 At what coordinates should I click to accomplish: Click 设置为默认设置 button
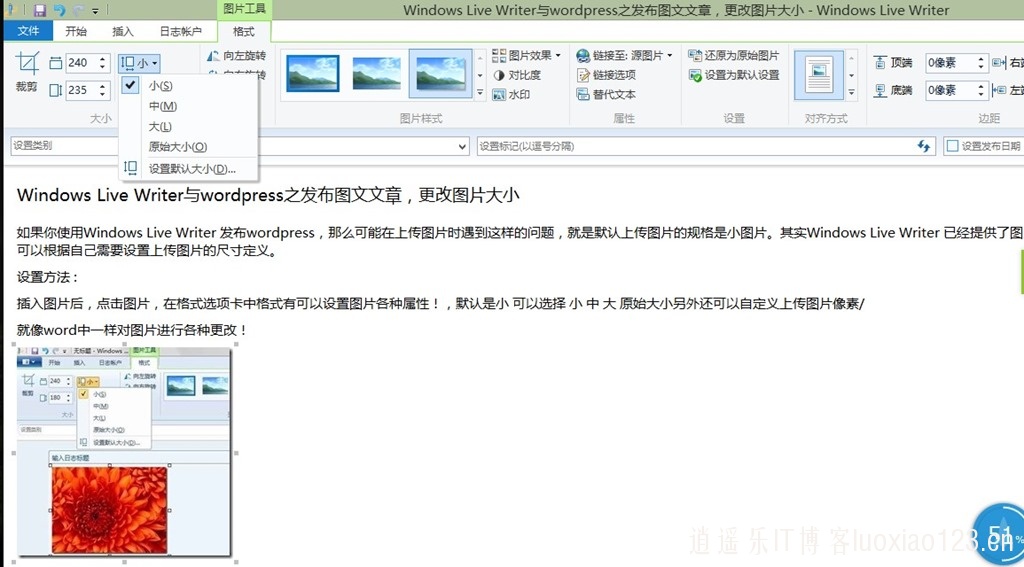coord(733,75)
